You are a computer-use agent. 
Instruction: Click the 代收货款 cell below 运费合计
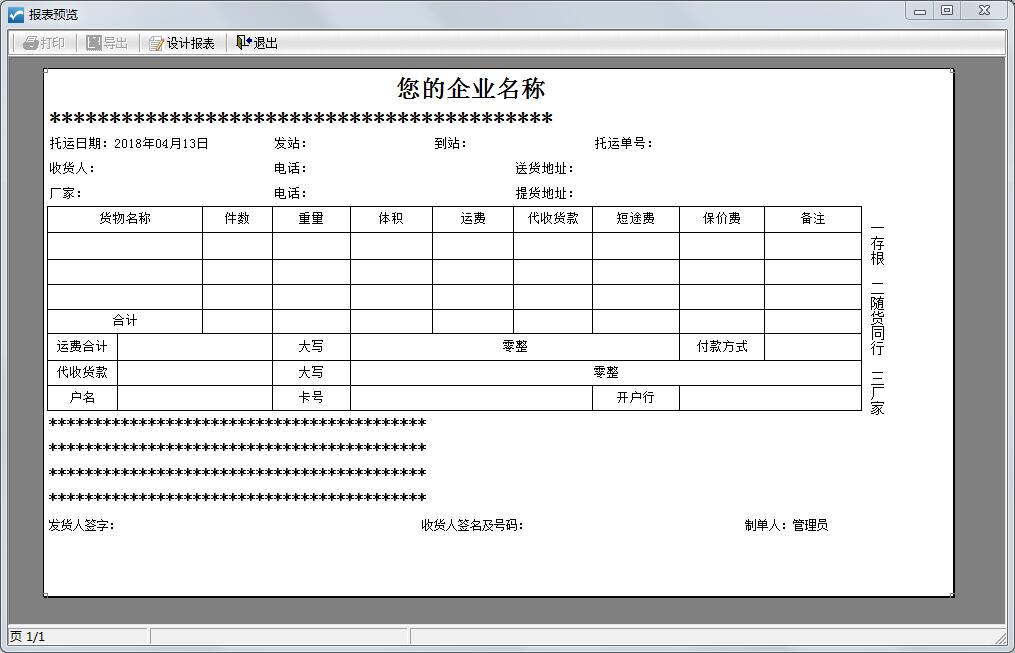[82, 373]
